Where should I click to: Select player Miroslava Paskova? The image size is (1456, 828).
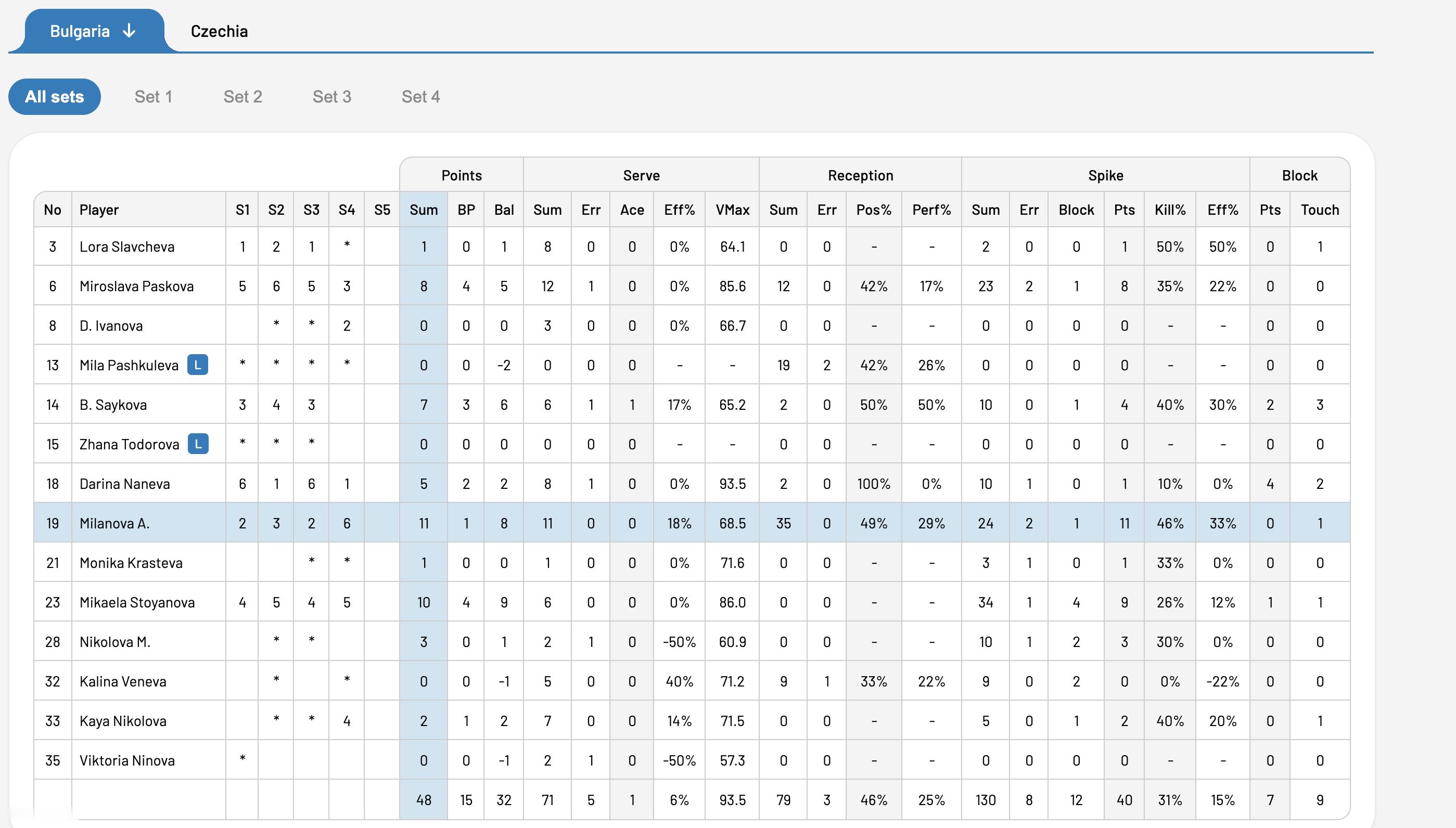click(x=136, y=286)
